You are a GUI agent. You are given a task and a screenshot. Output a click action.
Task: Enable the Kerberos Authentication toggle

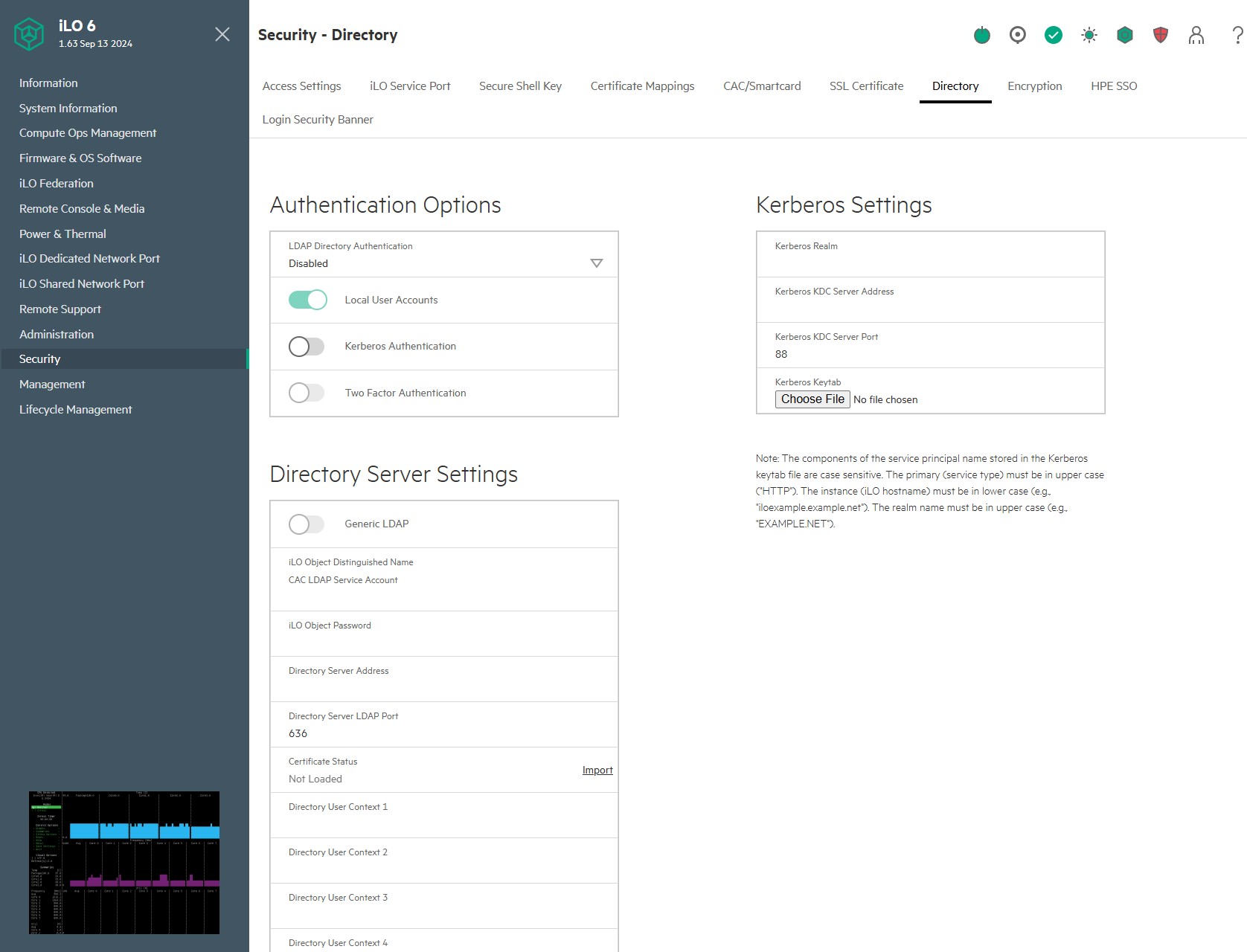click(307, 347)
